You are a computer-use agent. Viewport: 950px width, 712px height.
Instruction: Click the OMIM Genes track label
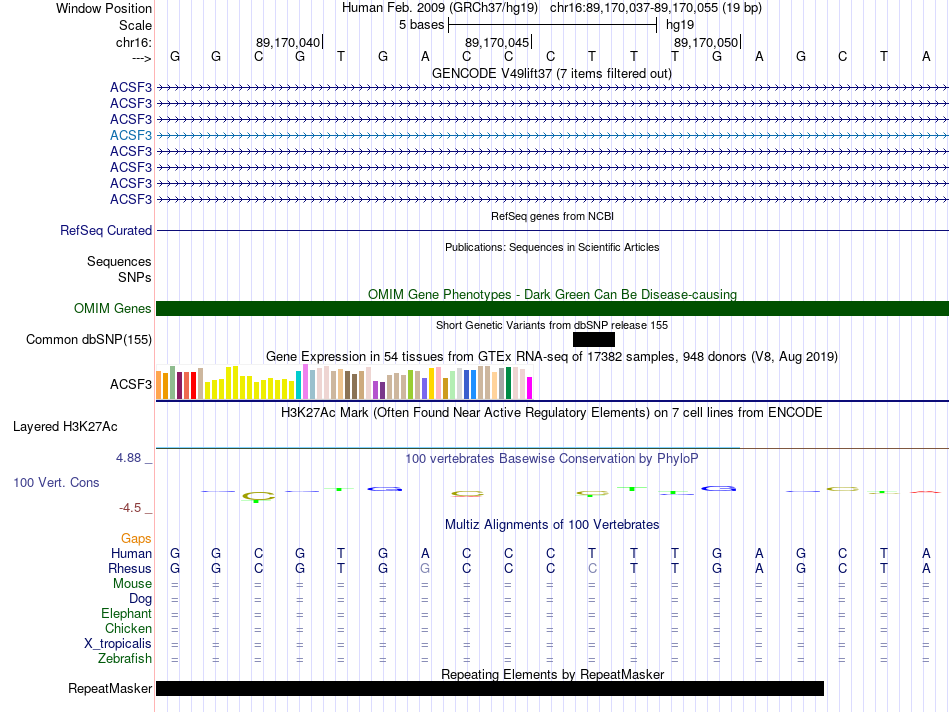pyautogui.click(x=113, y=308)
